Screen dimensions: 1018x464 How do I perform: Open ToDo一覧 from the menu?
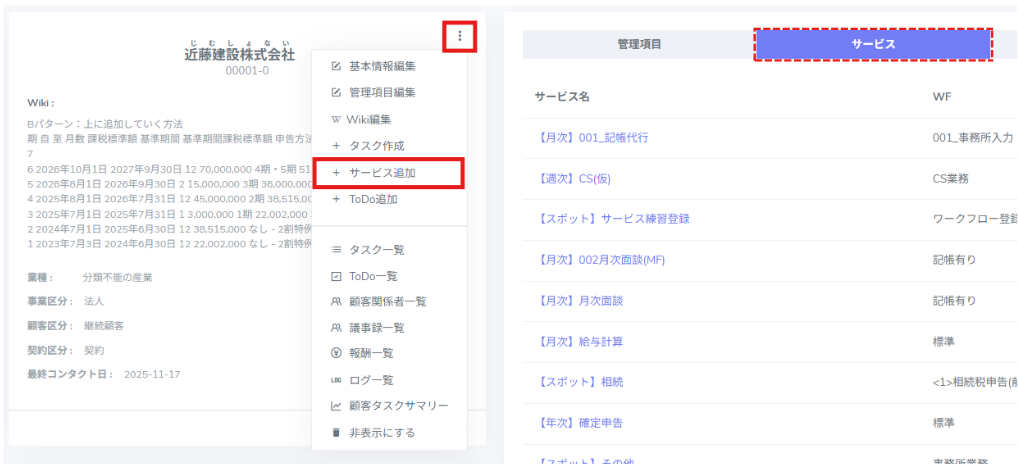pyautogui.click(x=373, y=276)
